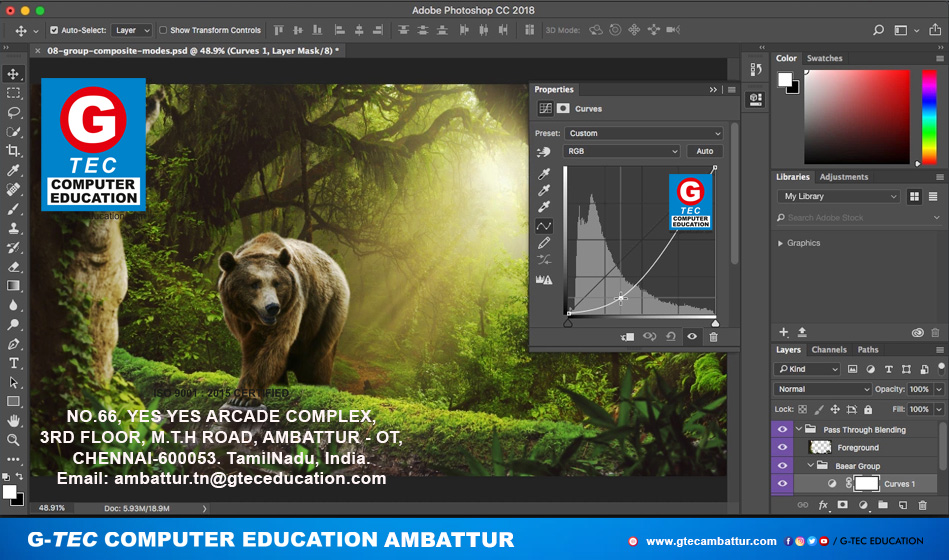The height and width of the screenshot is (560, 949).
Task: Open the Curves Preset dropdown
Action: 643,133
